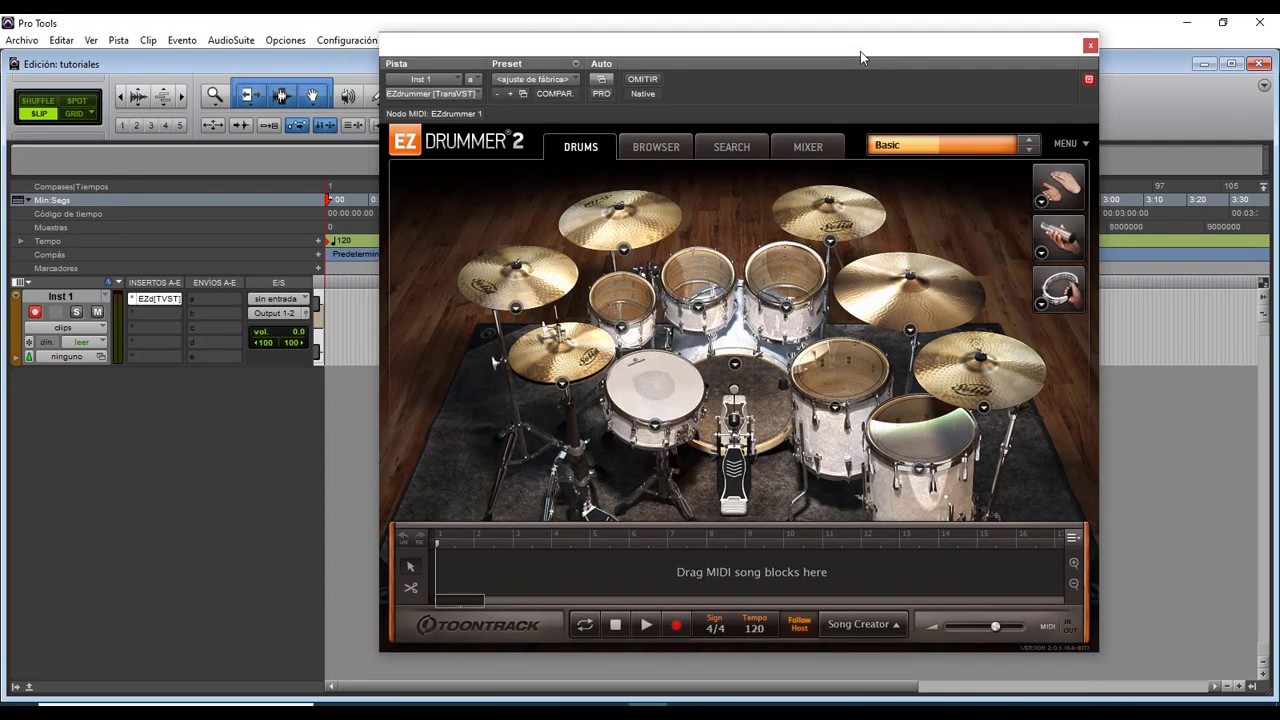The image size is (1280, 720).
Task: Open the Evento menu
Action: (182, 41)
